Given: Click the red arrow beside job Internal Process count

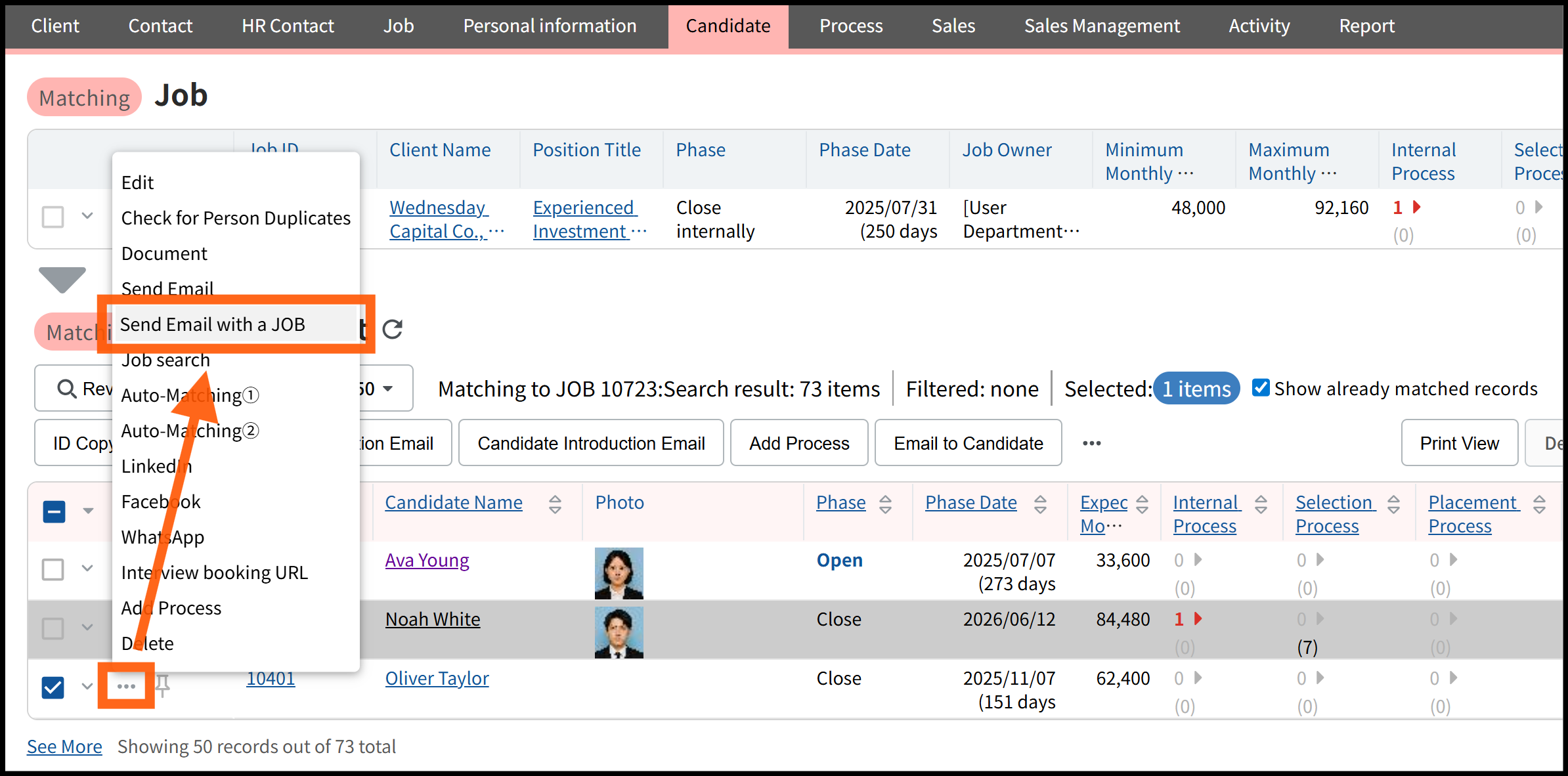Looking at the screenshot, I should click(1417, 207).
